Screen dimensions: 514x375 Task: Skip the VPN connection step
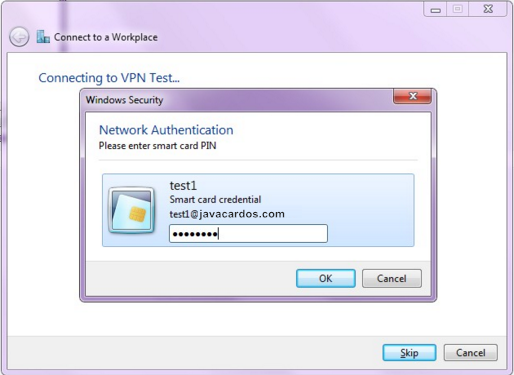tap(409, 353)
